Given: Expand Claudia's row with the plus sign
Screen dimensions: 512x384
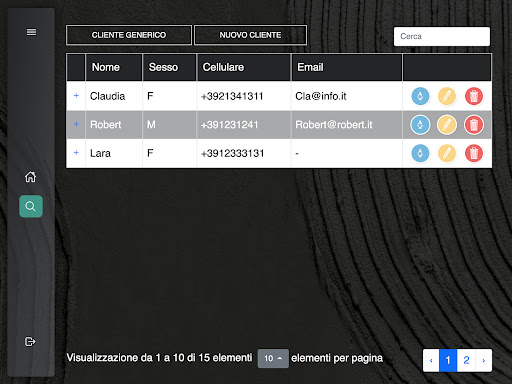Looking at the screenshot, I should [x=76, y=96].
